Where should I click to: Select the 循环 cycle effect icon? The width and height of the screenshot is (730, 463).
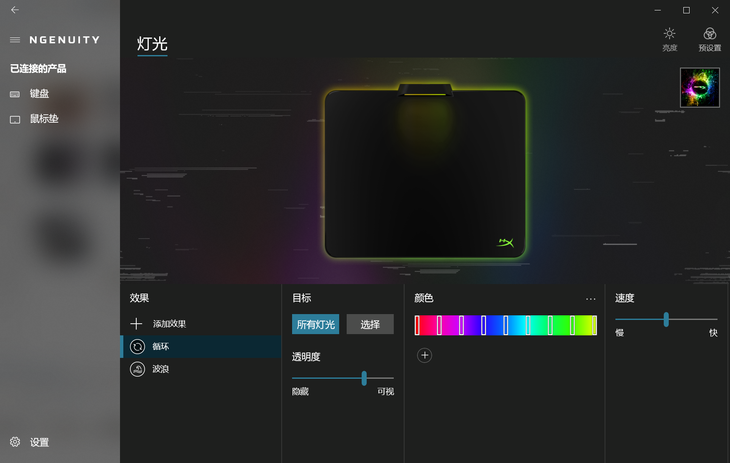click(x=137, y=347)
